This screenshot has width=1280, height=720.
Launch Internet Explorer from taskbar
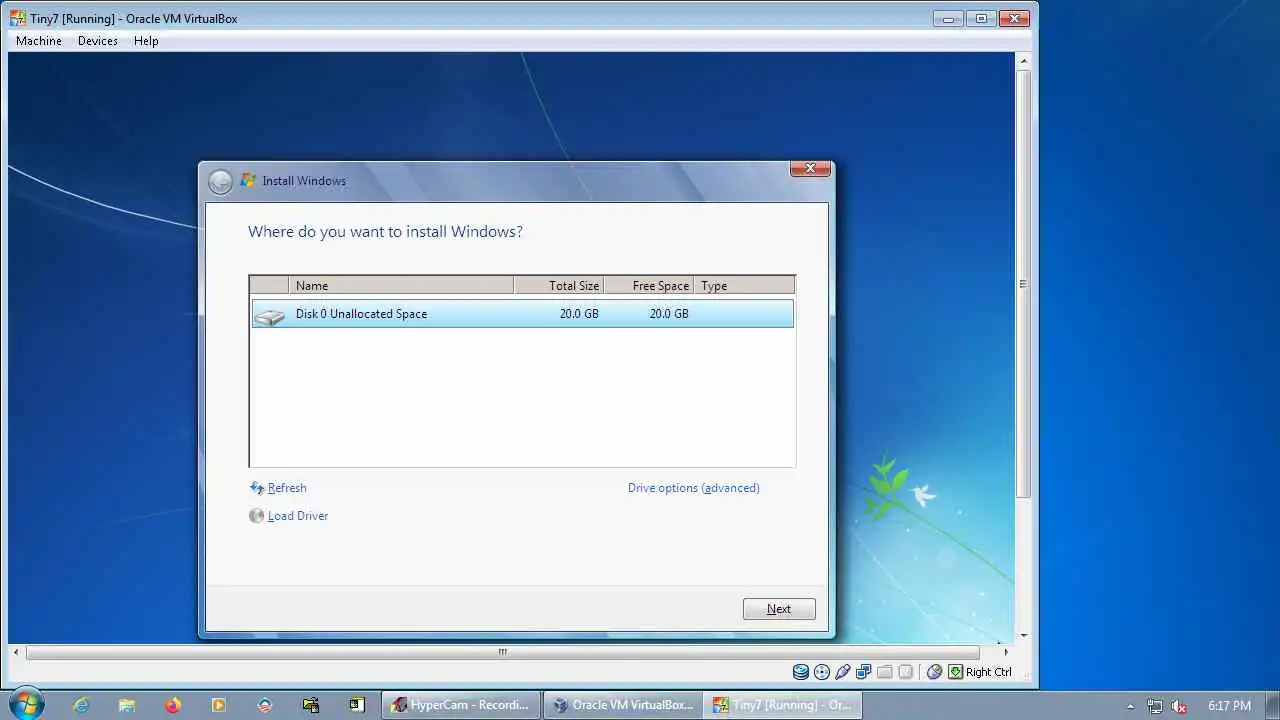point(81,705)
